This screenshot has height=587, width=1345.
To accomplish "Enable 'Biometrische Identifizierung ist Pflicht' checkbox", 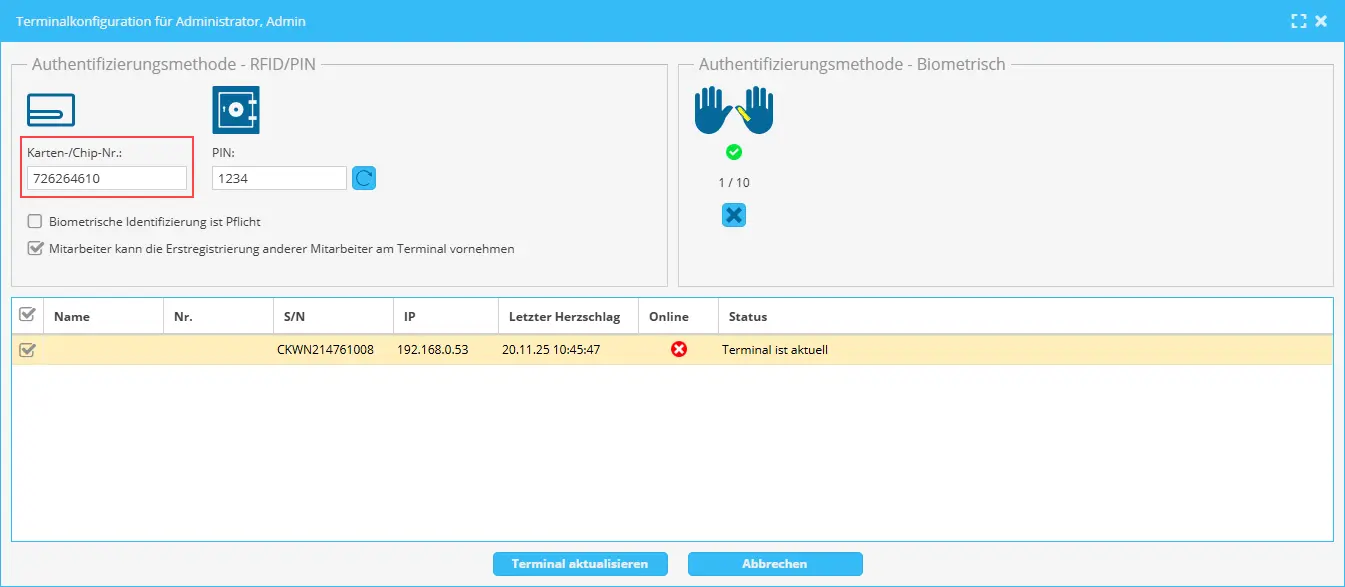I will point(35,222).
